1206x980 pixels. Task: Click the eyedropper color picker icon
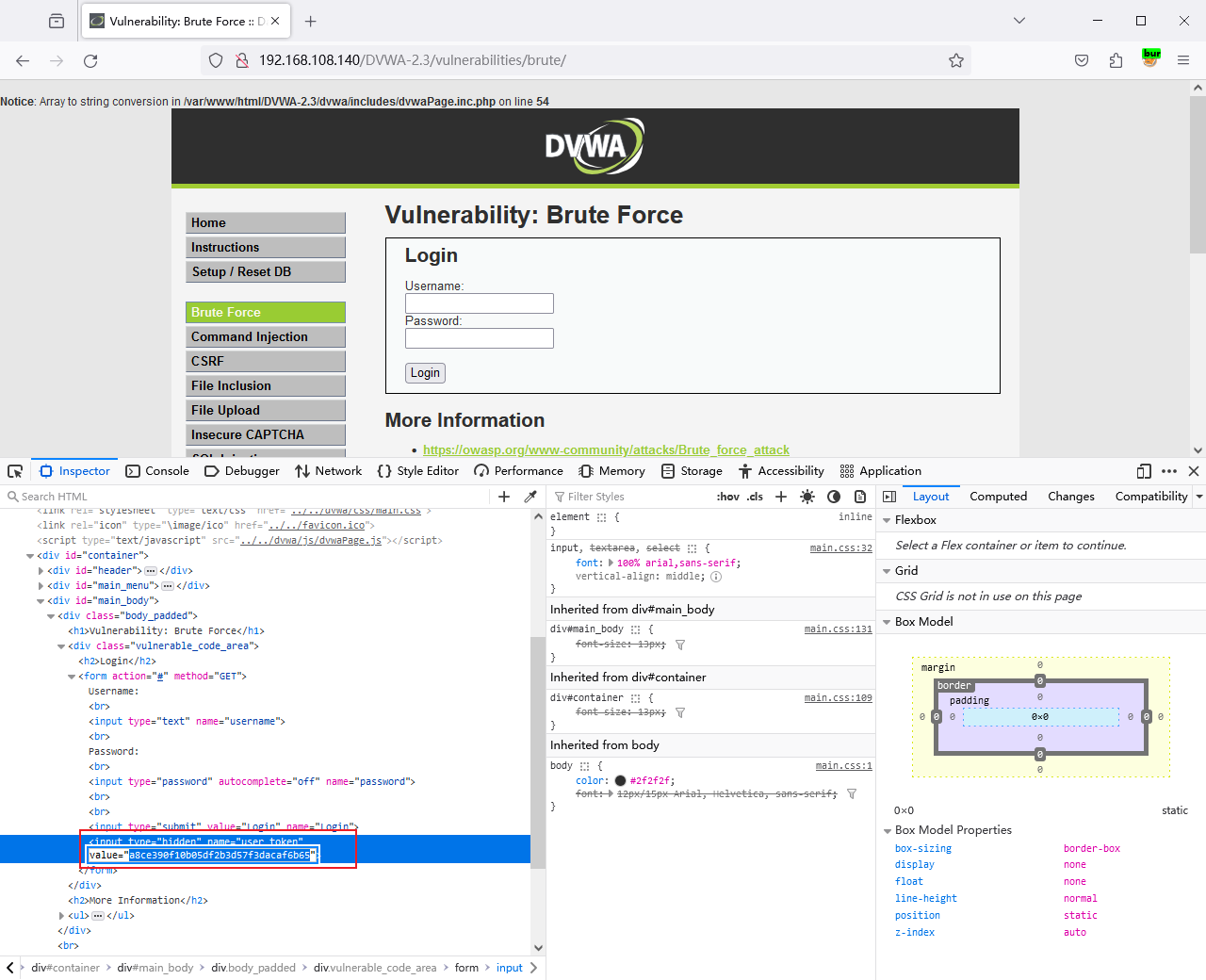(x=530, y=497)
